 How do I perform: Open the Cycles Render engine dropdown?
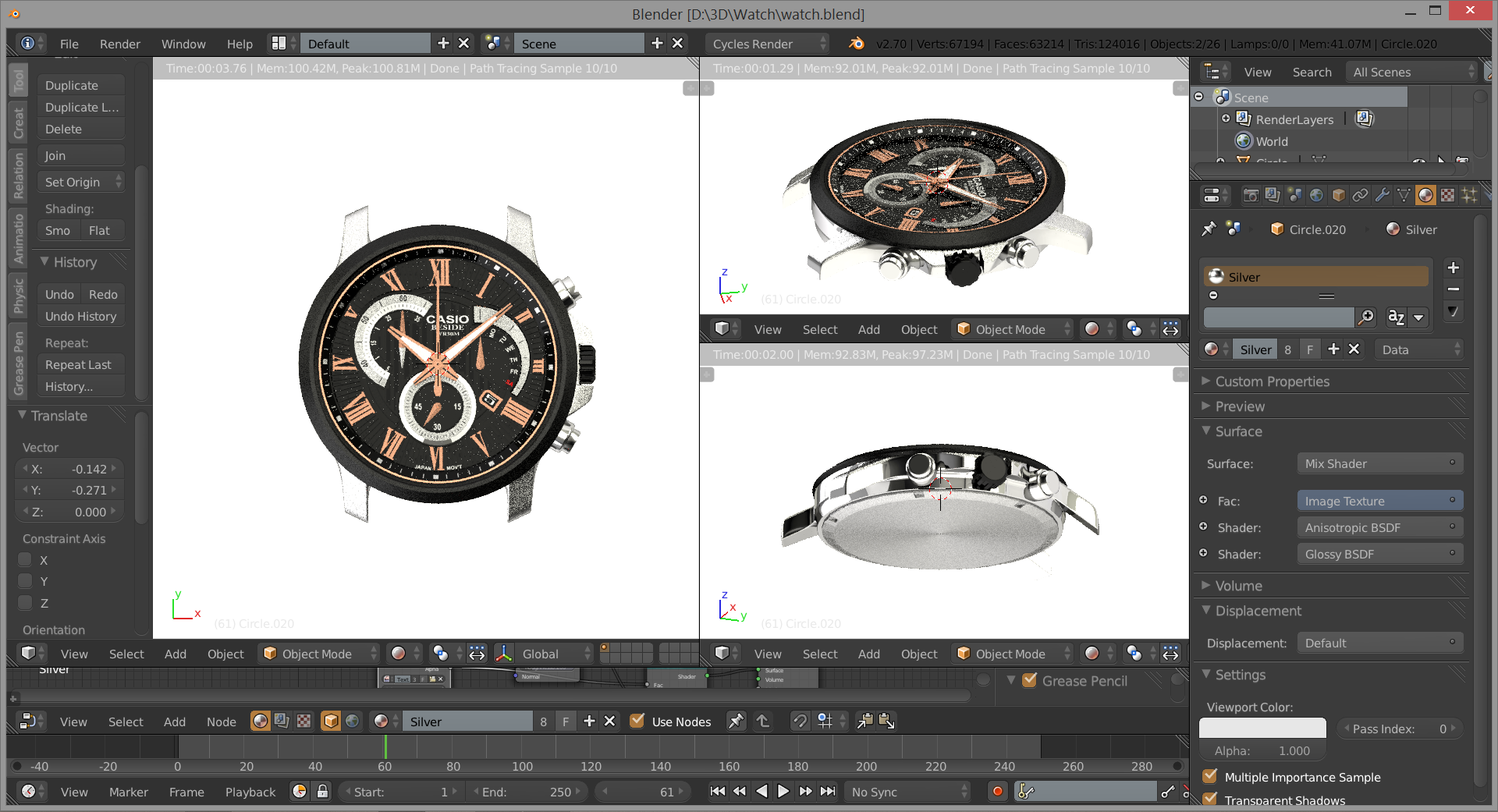[767, 44]
